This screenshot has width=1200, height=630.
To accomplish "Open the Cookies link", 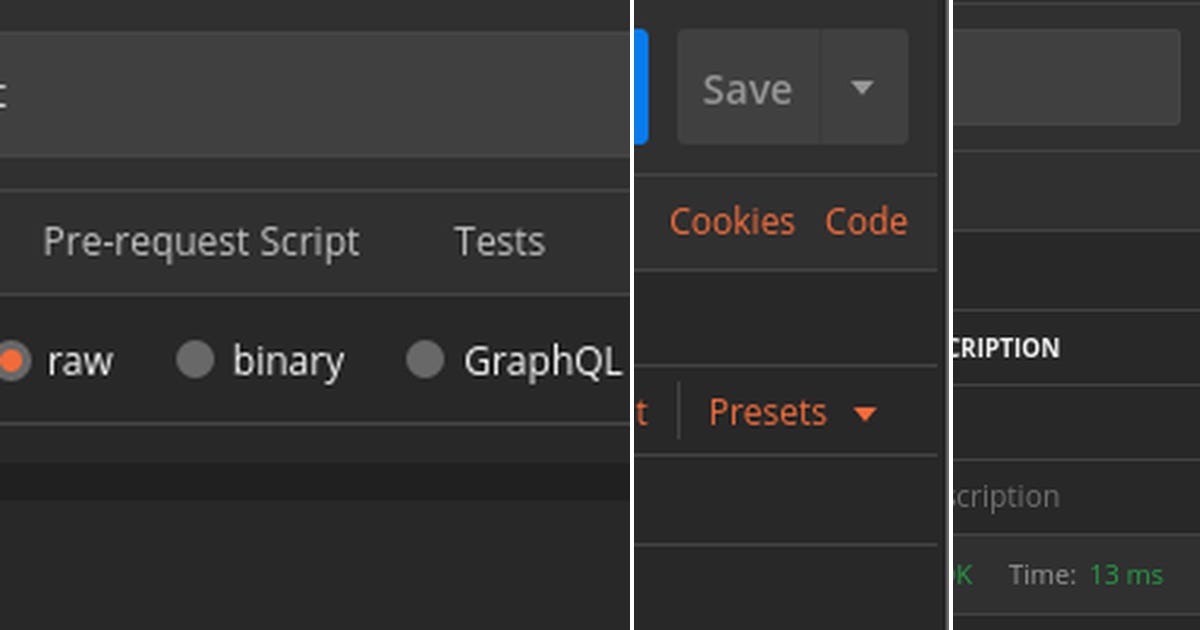I will (x=732, y=221).
